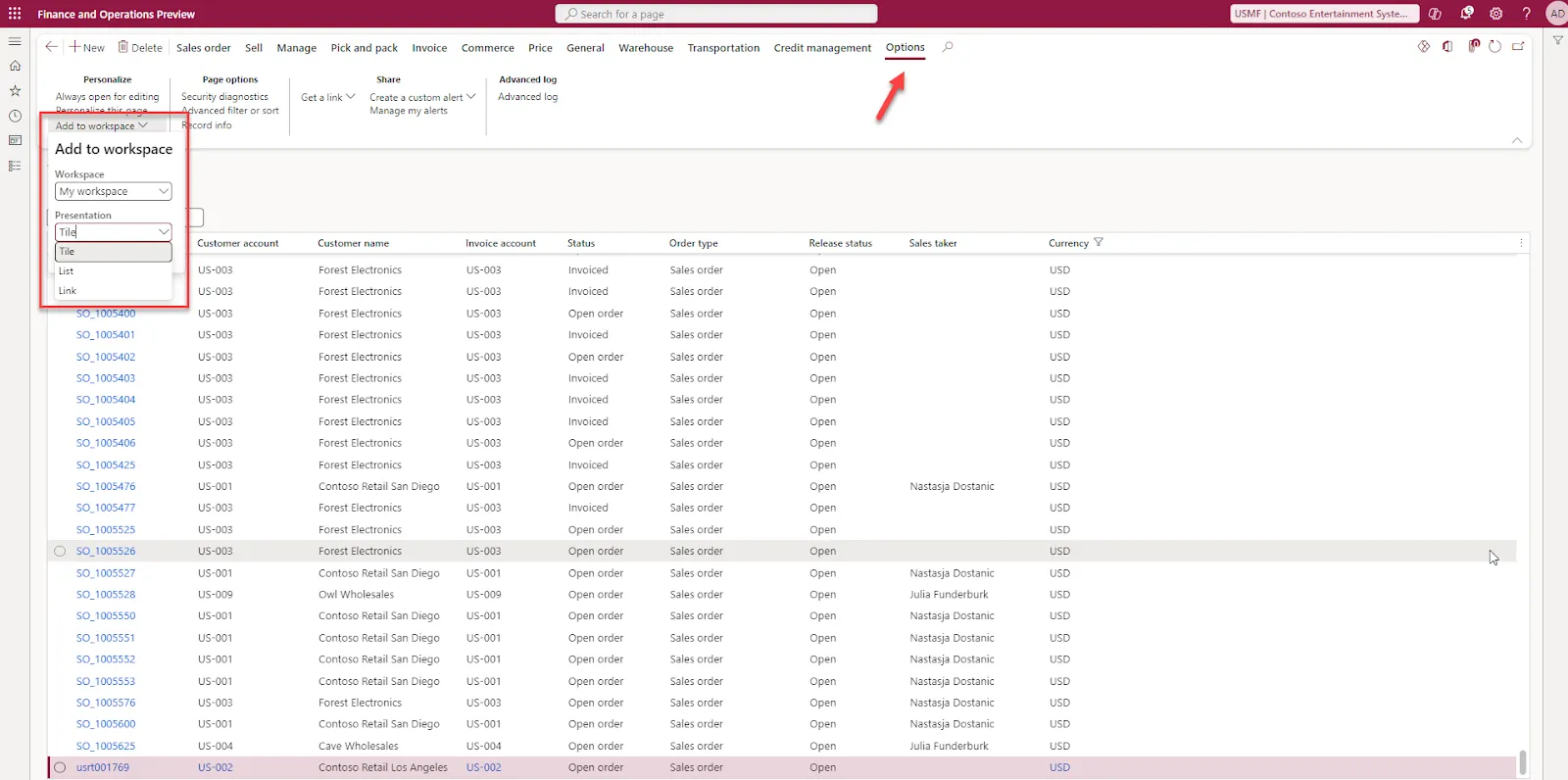Viewport: 1568px width, 780px height.
Task: Click the Currency column filter icon
Action: coord(1099,242)
